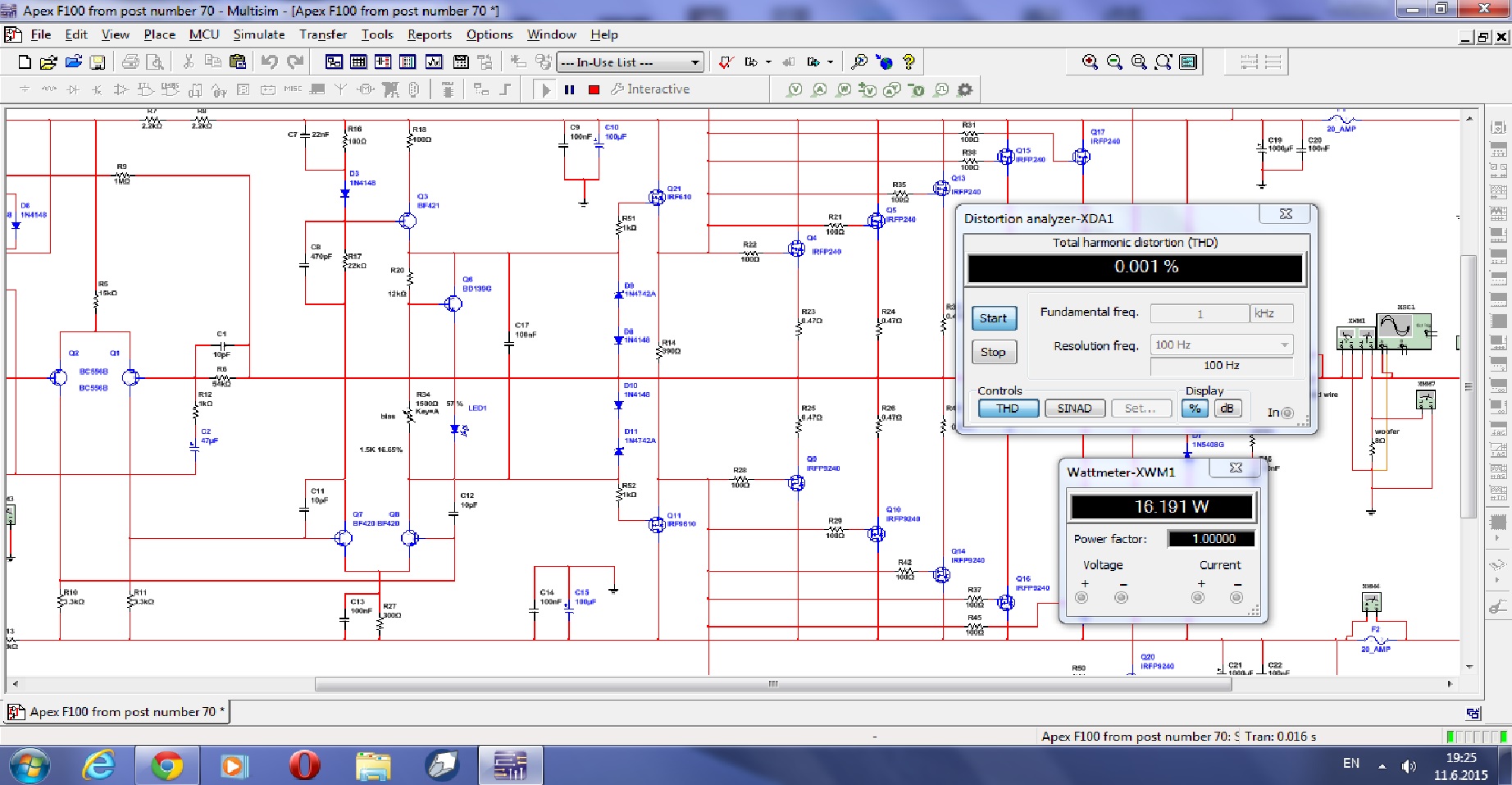The image size is (1512, 785).
Task: Switch to SINAD control mode
Action: pyautogui.click(x=1074, y=408)
